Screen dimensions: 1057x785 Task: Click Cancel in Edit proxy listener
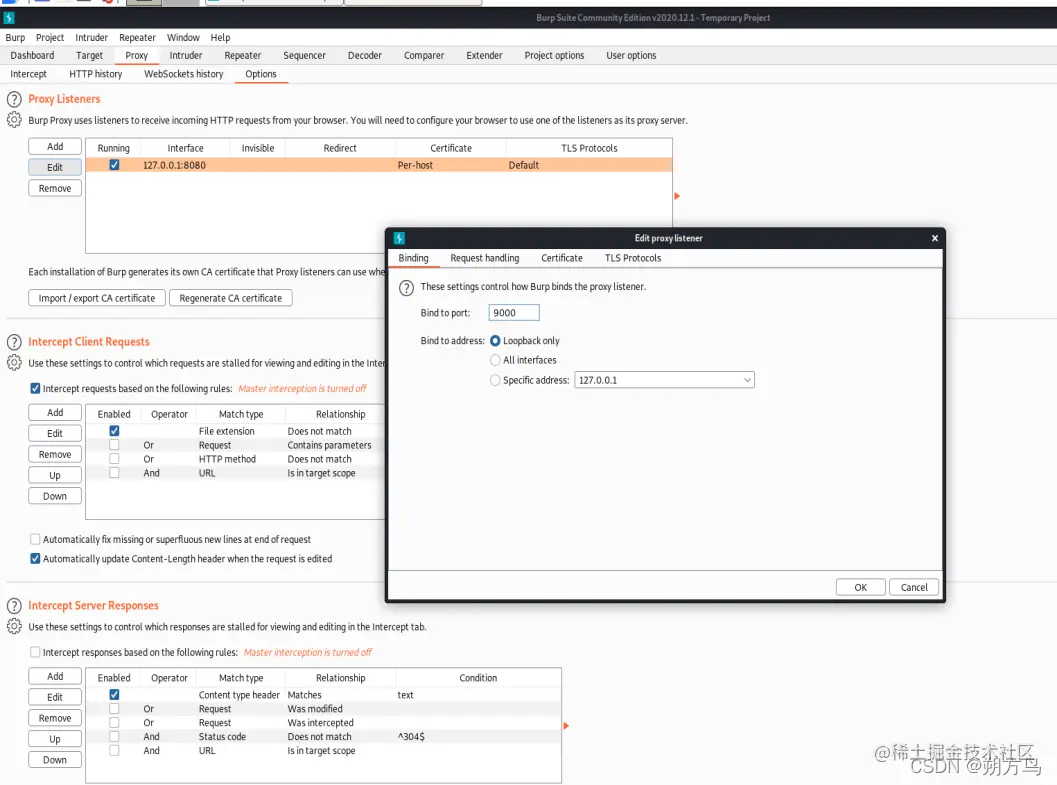pos(914,588)
